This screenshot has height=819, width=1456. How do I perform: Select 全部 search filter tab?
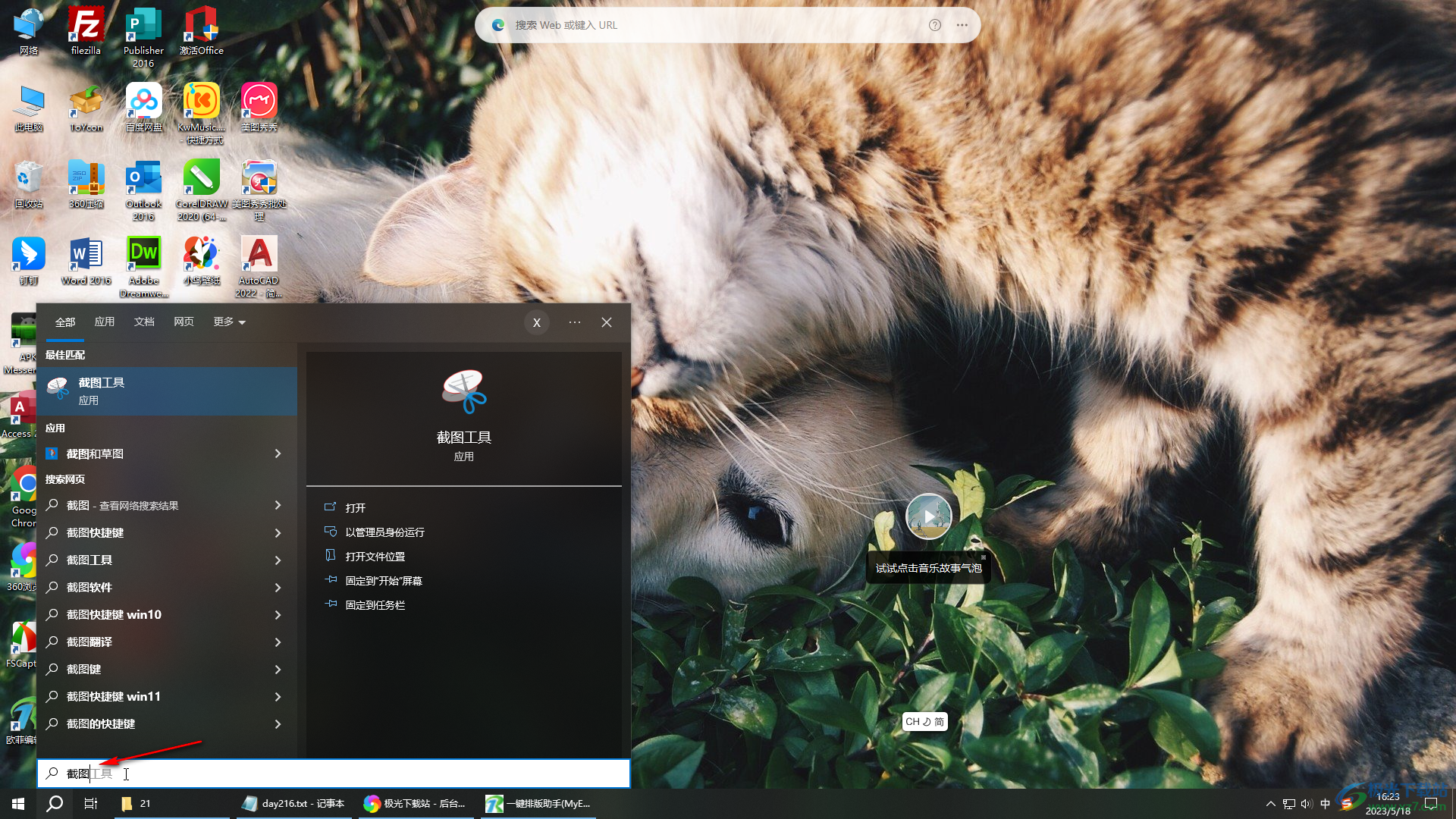tap(64, 321)
